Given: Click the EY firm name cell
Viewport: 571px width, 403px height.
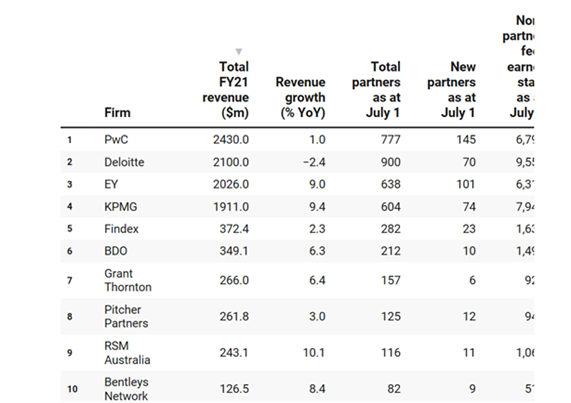Looking at the screenshot, I should 111,184.
